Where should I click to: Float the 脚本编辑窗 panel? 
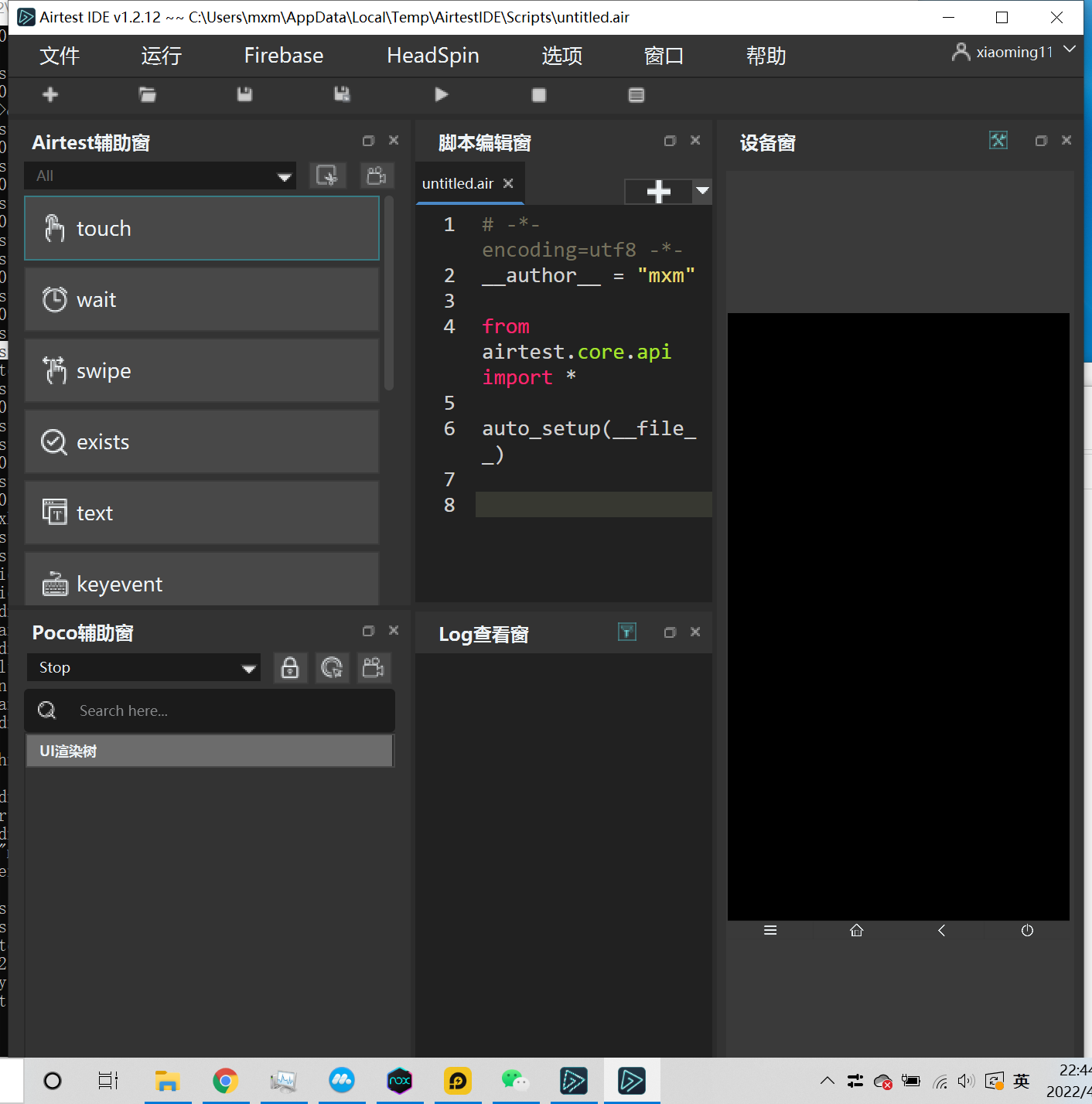[x=670, y=141]
